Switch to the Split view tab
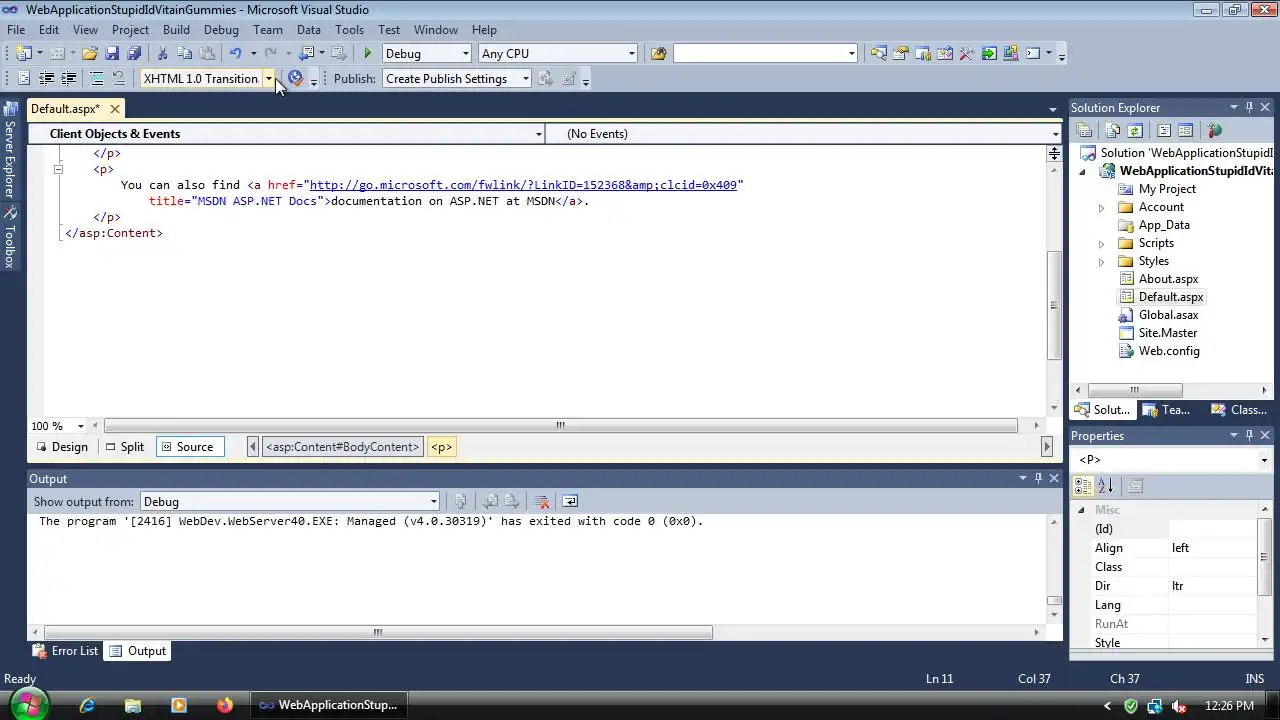The height and width of the screenshot is (720, 1280). click(125, 447)
